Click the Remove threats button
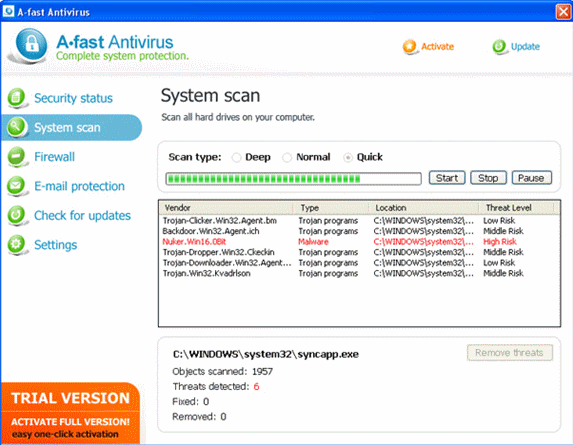Screen dimensions: 573x445 tap(509, 353)
